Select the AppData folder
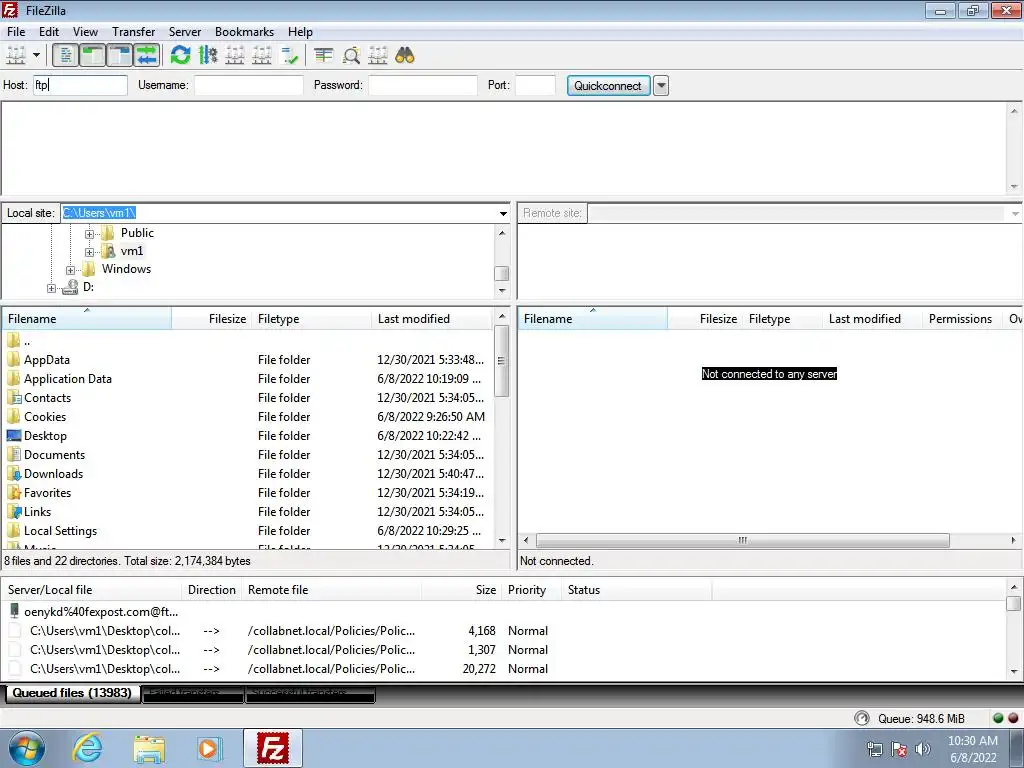Image resolution: width=1024 pixels, height=768 pixels. coord(47,360)
